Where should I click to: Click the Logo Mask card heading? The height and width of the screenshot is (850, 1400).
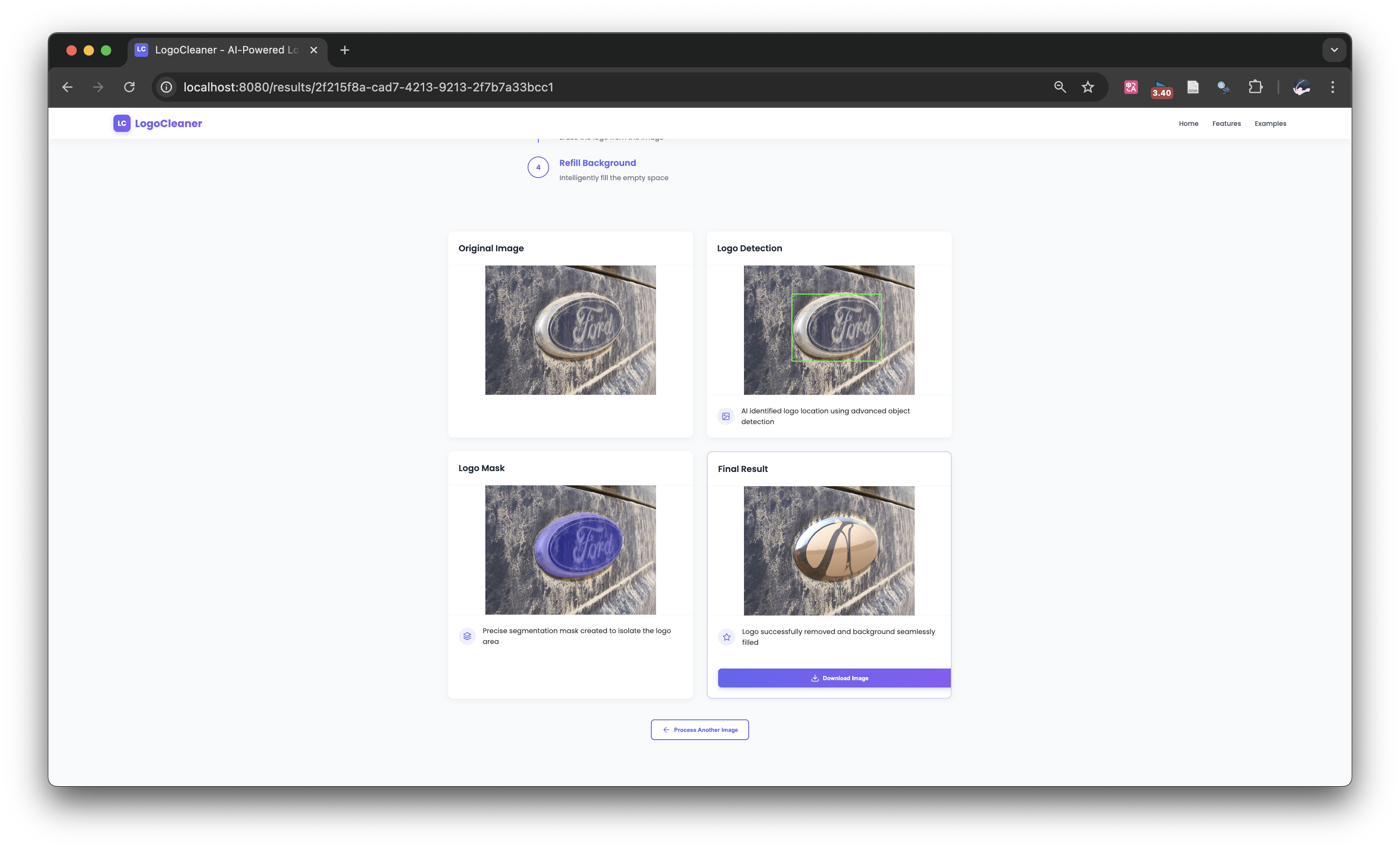(x=481, y=468)
